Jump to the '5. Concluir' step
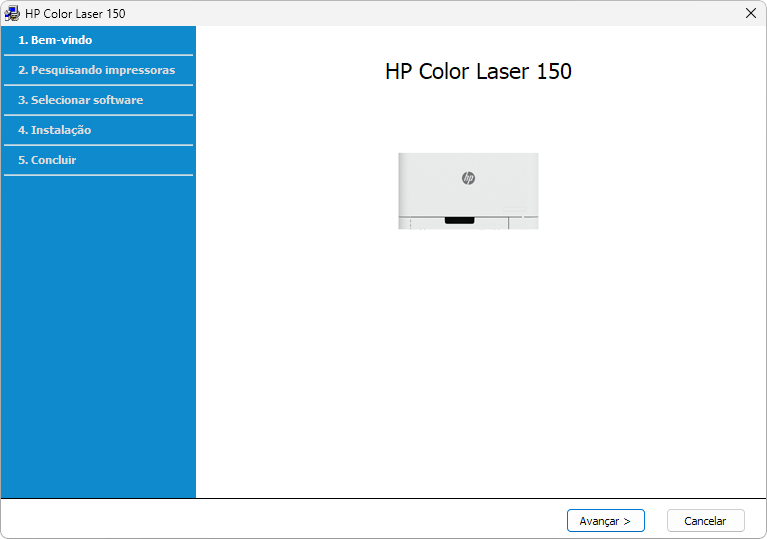Screen dimensions: 767x539 point(47,160)
